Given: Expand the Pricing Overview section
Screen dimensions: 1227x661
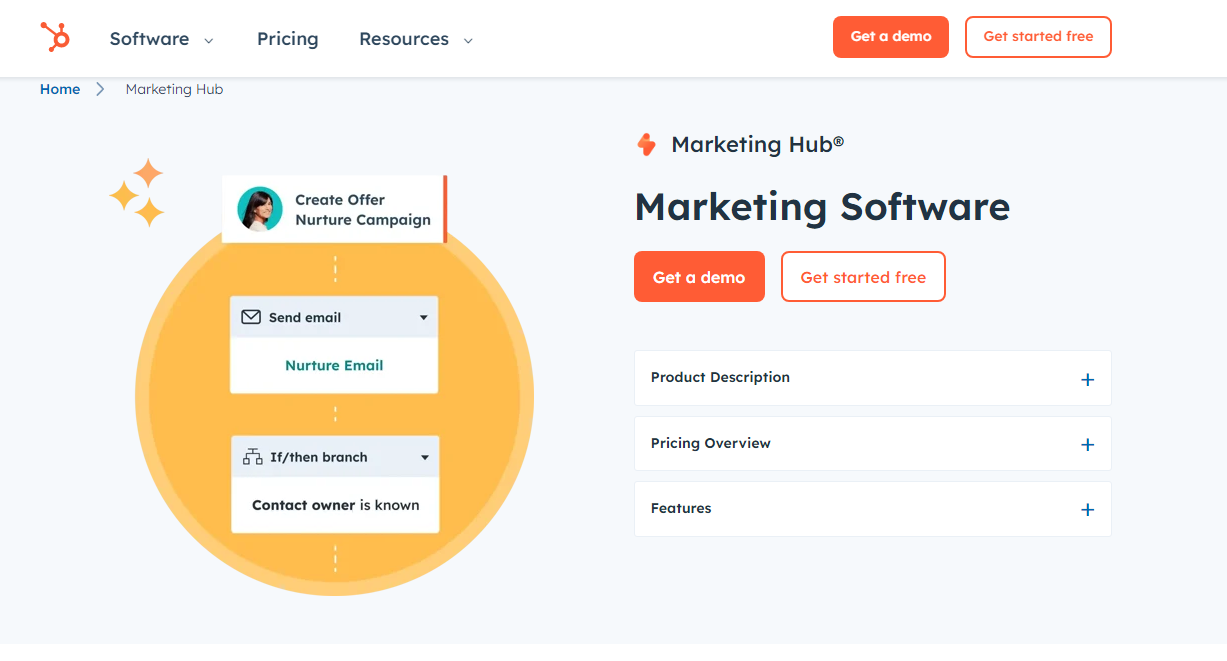Looking at the screenshot, I should click(x=873, y=443).
